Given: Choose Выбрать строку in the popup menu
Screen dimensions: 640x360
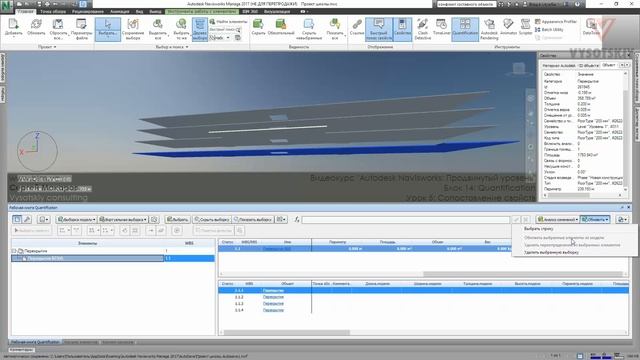Looking at the screenshot, I should (x=539, y=229).
